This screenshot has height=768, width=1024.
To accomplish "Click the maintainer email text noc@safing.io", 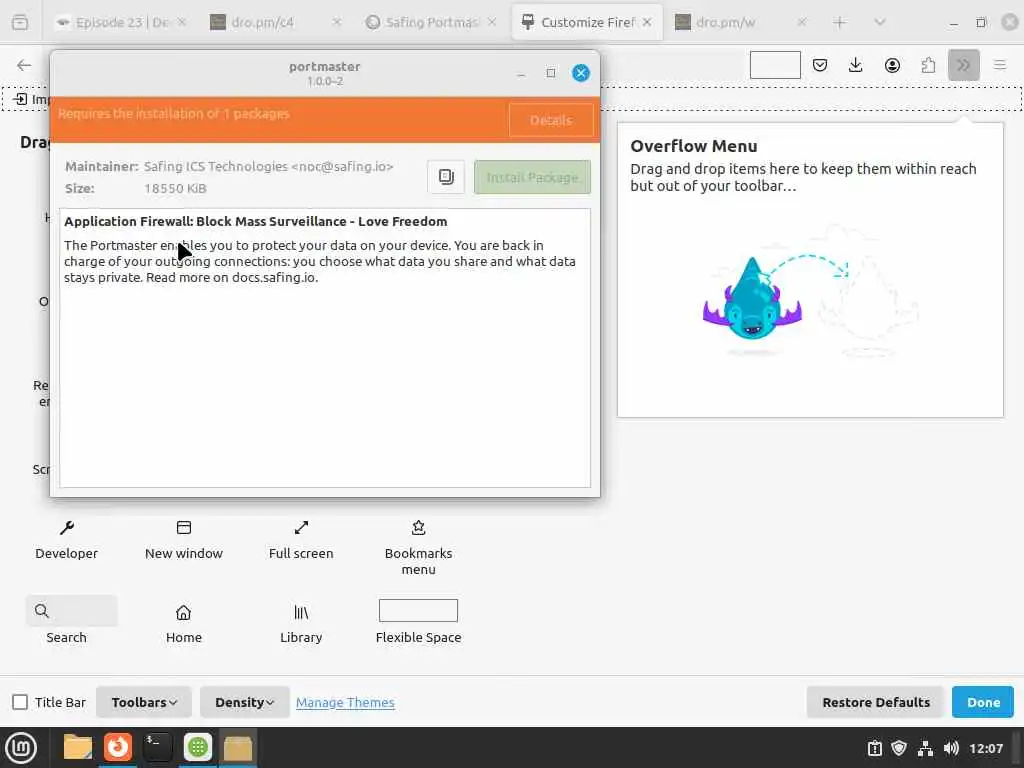I will click(x=342, y=167).
